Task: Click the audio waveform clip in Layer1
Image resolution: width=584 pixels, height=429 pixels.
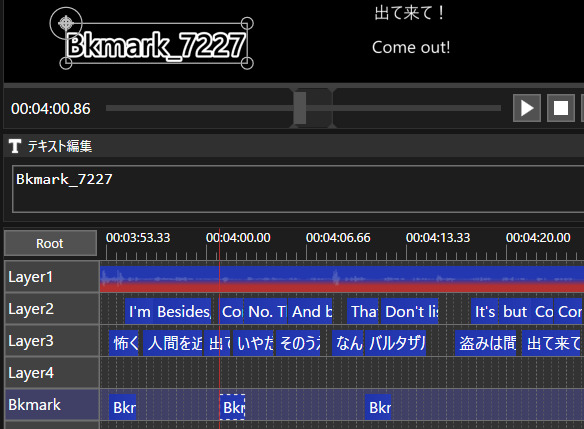Action: [342, 279]
